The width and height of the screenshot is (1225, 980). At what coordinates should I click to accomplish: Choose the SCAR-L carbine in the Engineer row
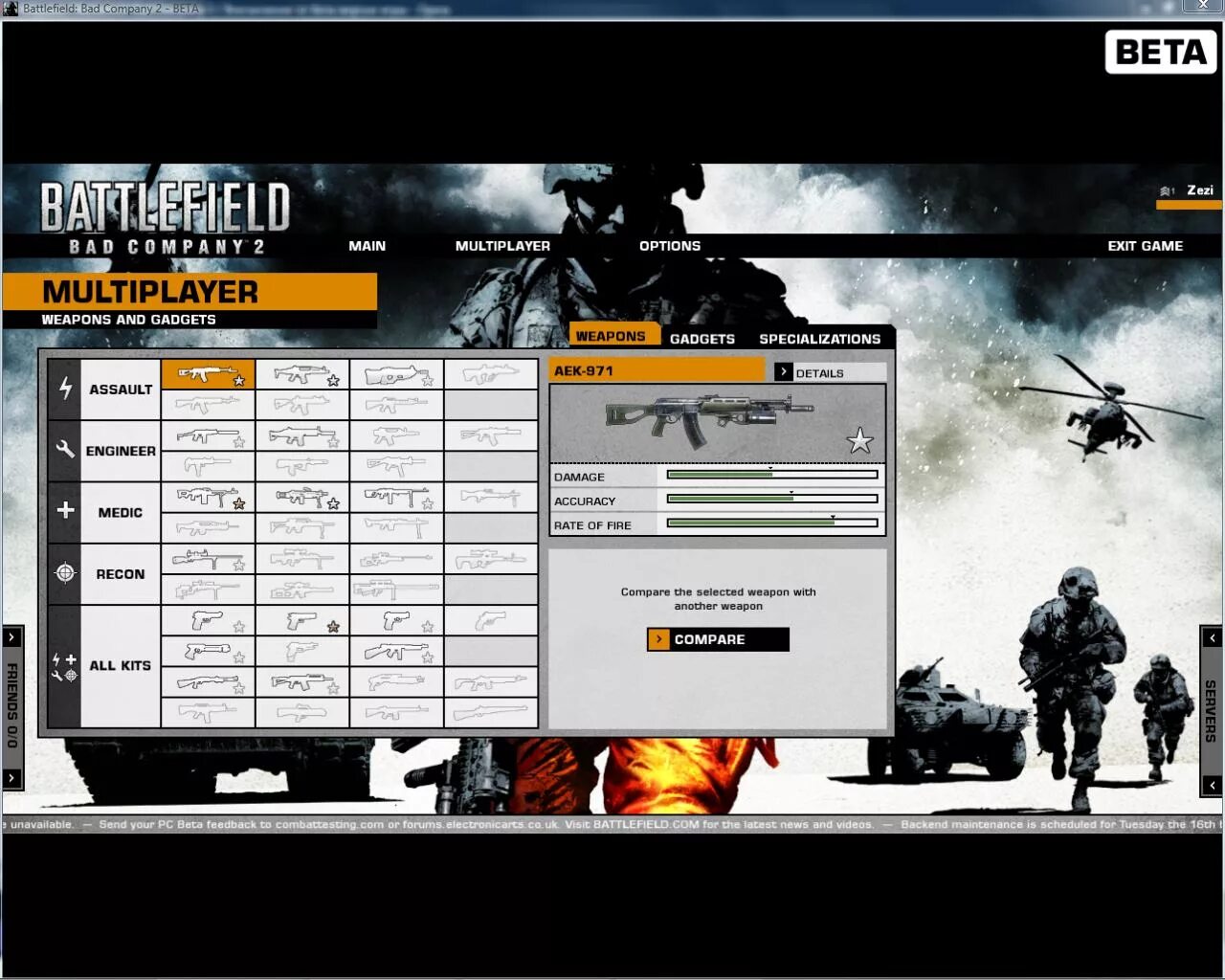click(x=302, y=436)
